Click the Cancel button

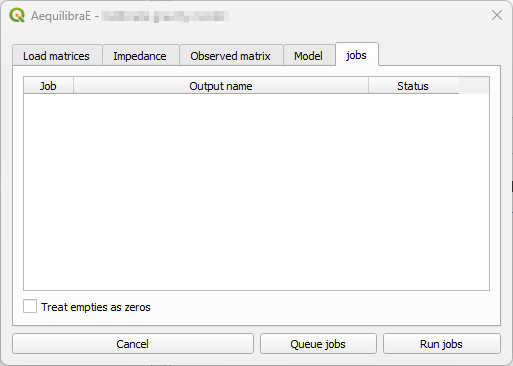coord(133,344)
